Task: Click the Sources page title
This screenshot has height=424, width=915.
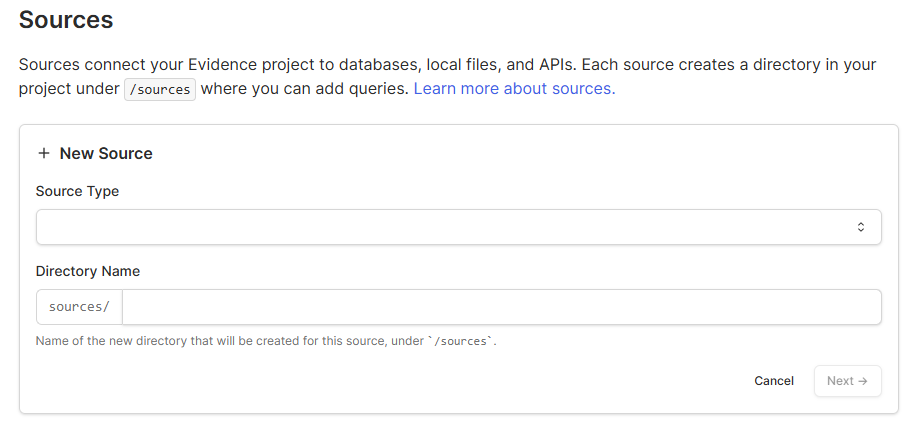Action: (x=66, y=20)
